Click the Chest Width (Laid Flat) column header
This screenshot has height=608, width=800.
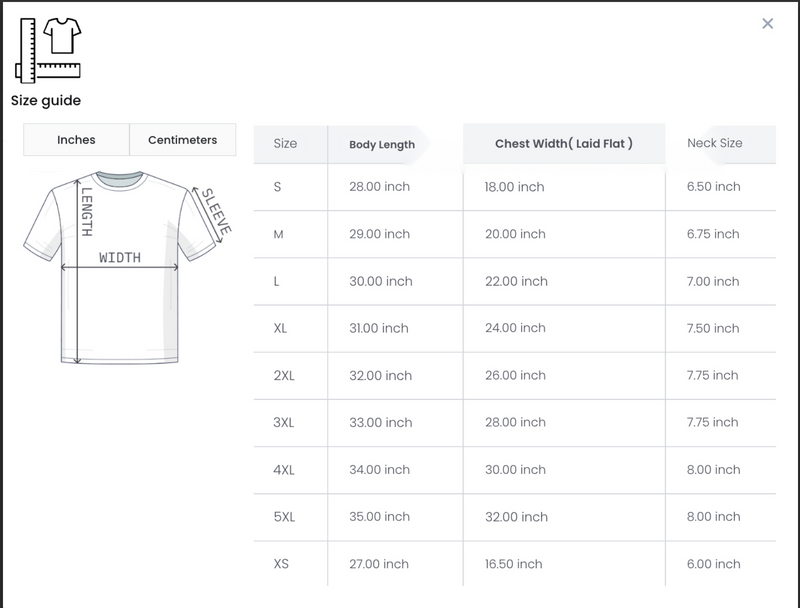(x=563, y=144)
